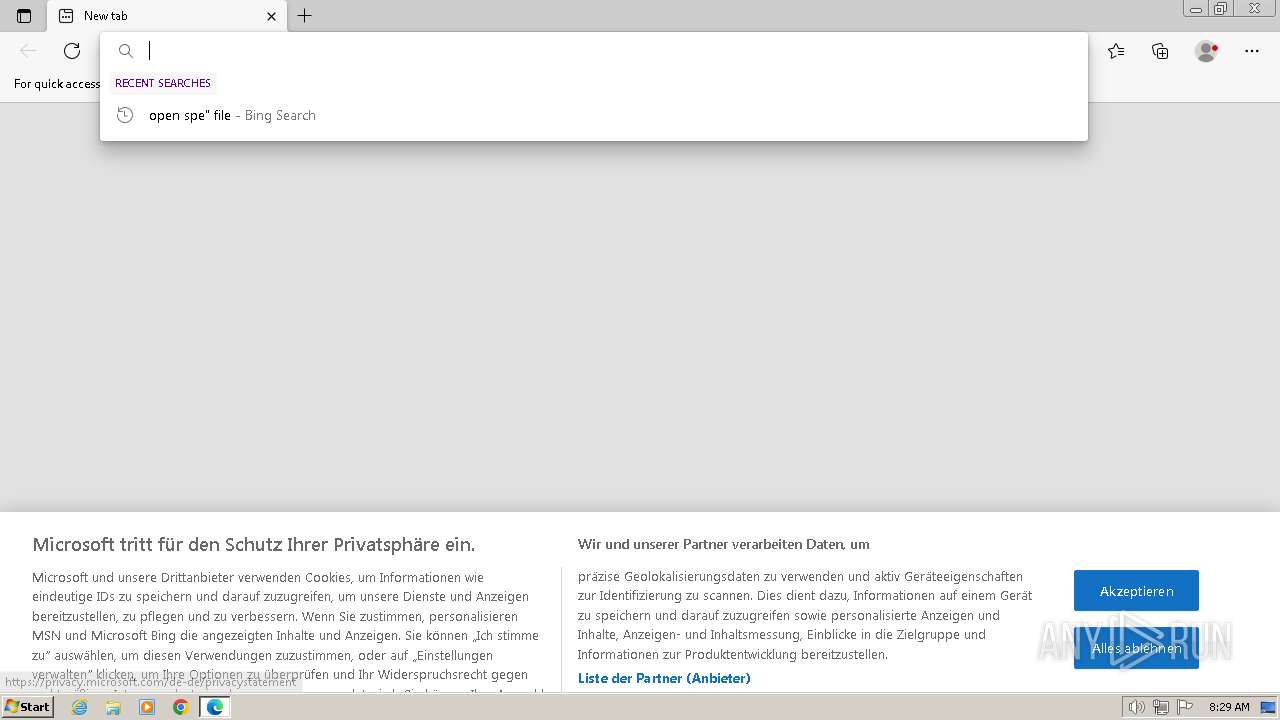
Task: Select Microsoft Edge taskbar icon
Action: [x=214, y=707]
